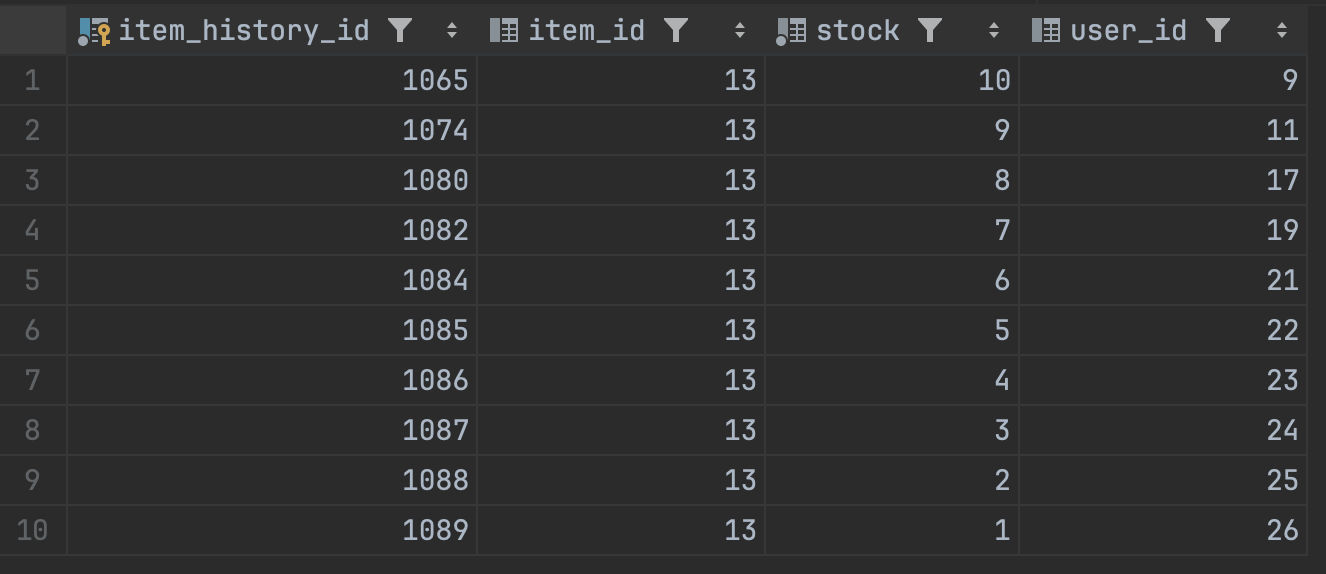Select the item_id cell in row 1087
This screenshot has width=1326, height=574.
621,430
